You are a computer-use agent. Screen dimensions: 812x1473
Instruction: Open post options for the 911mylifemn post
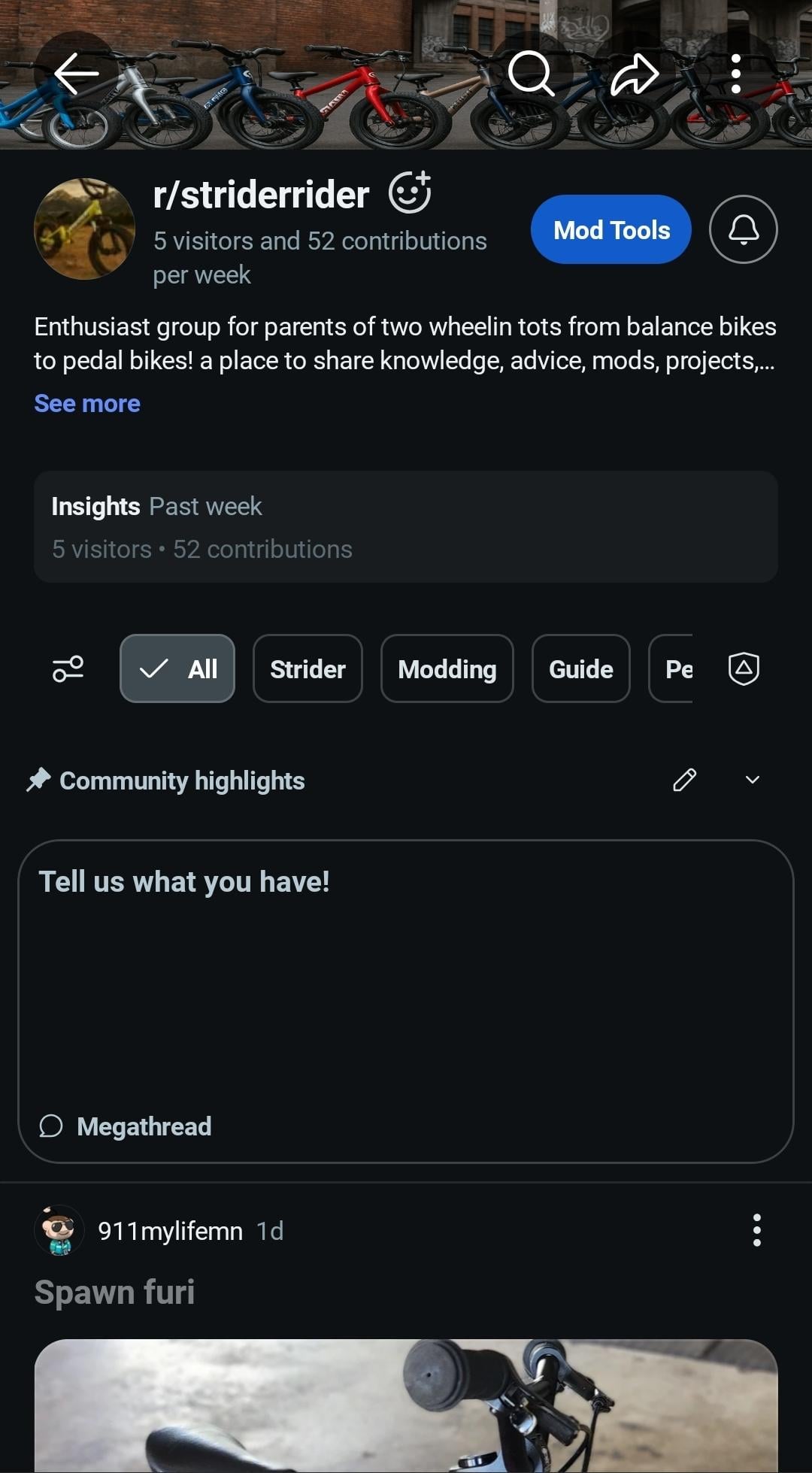[x=756, y=1231]
